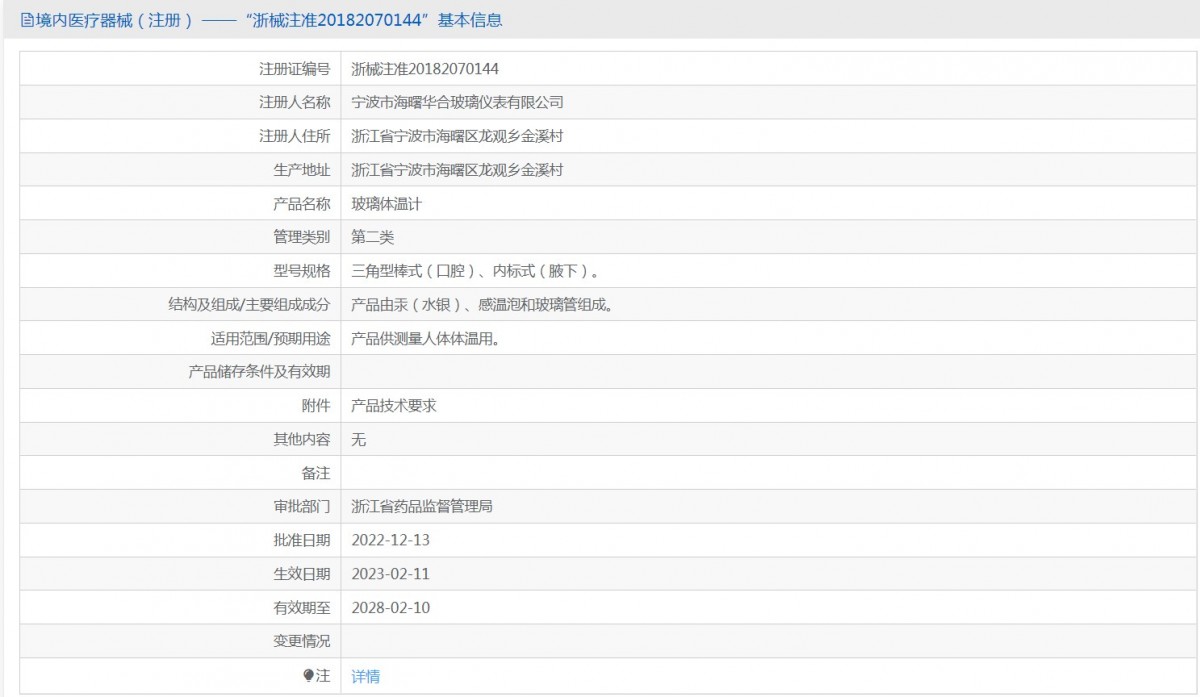The image size is (1200, 697).
Task: Click the 附件 row label
Action: coord(316,406)
